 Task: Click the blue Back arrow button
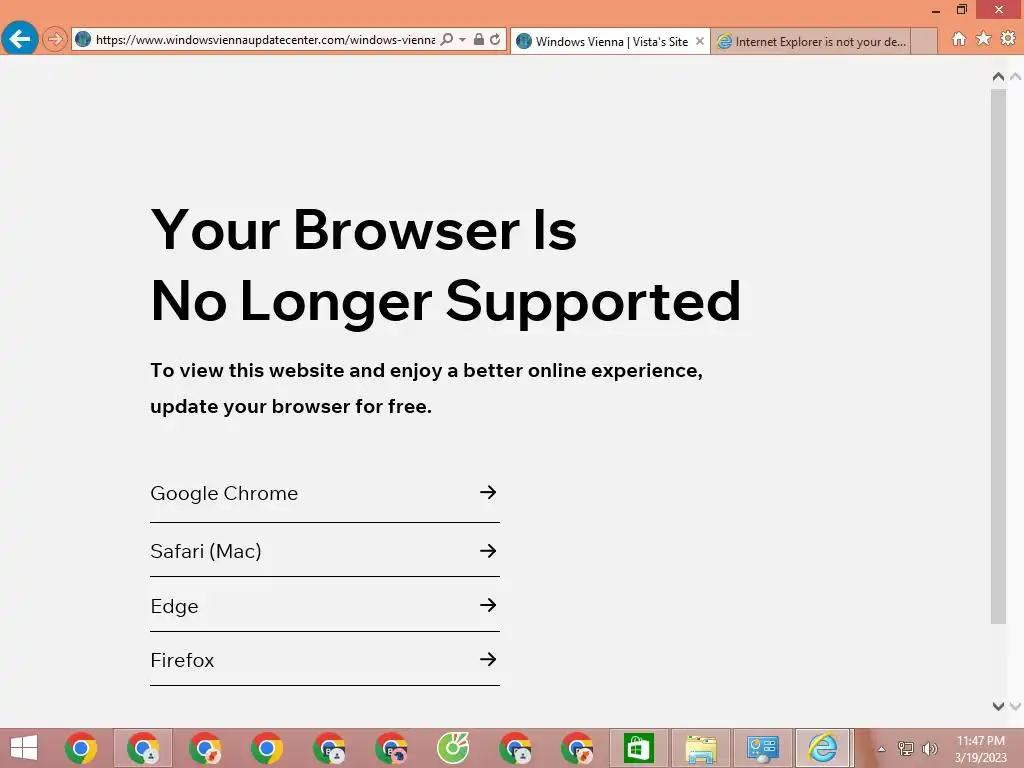coord(20,39)
